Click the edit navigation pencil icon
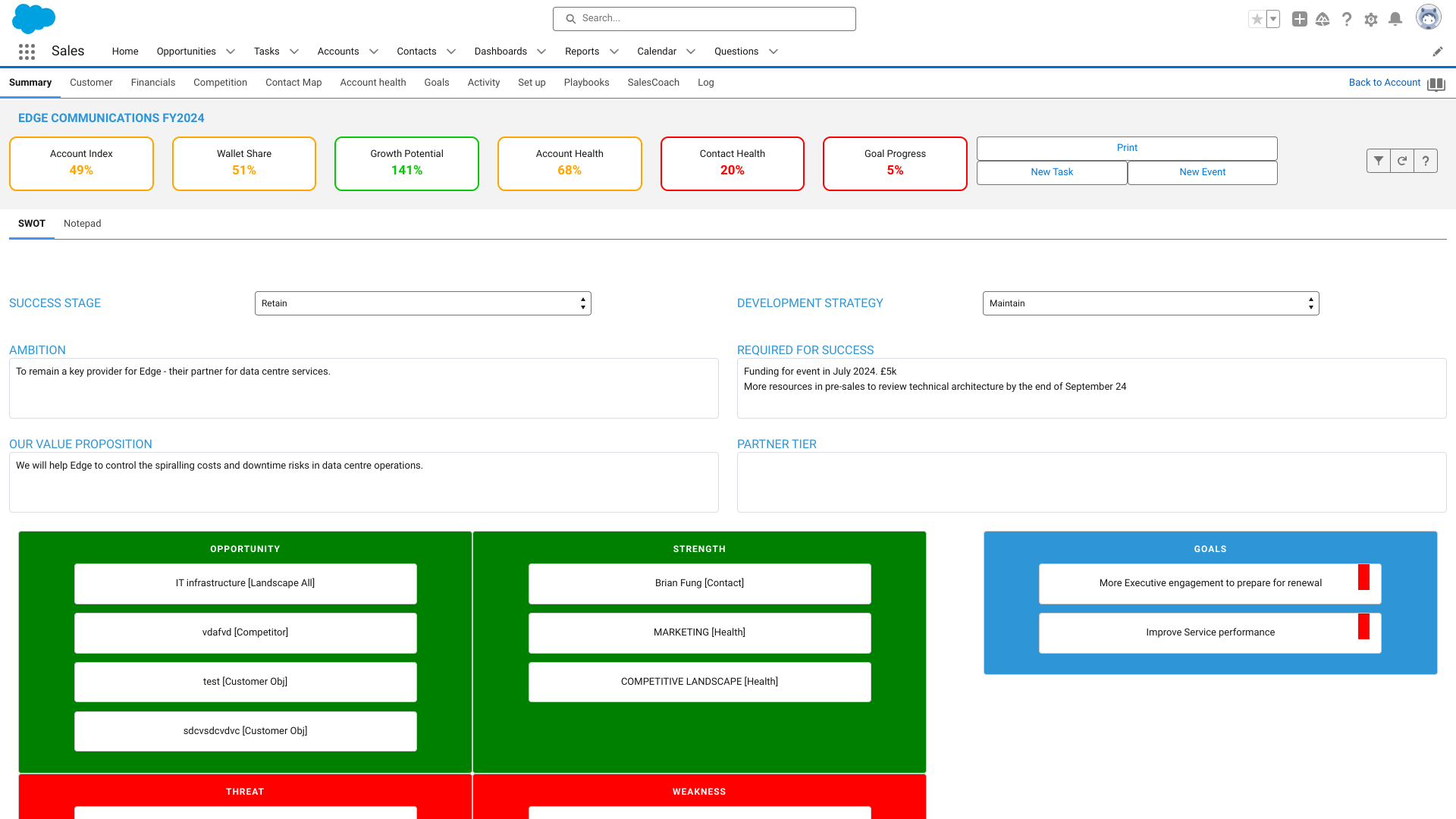 pos(1437,52)
